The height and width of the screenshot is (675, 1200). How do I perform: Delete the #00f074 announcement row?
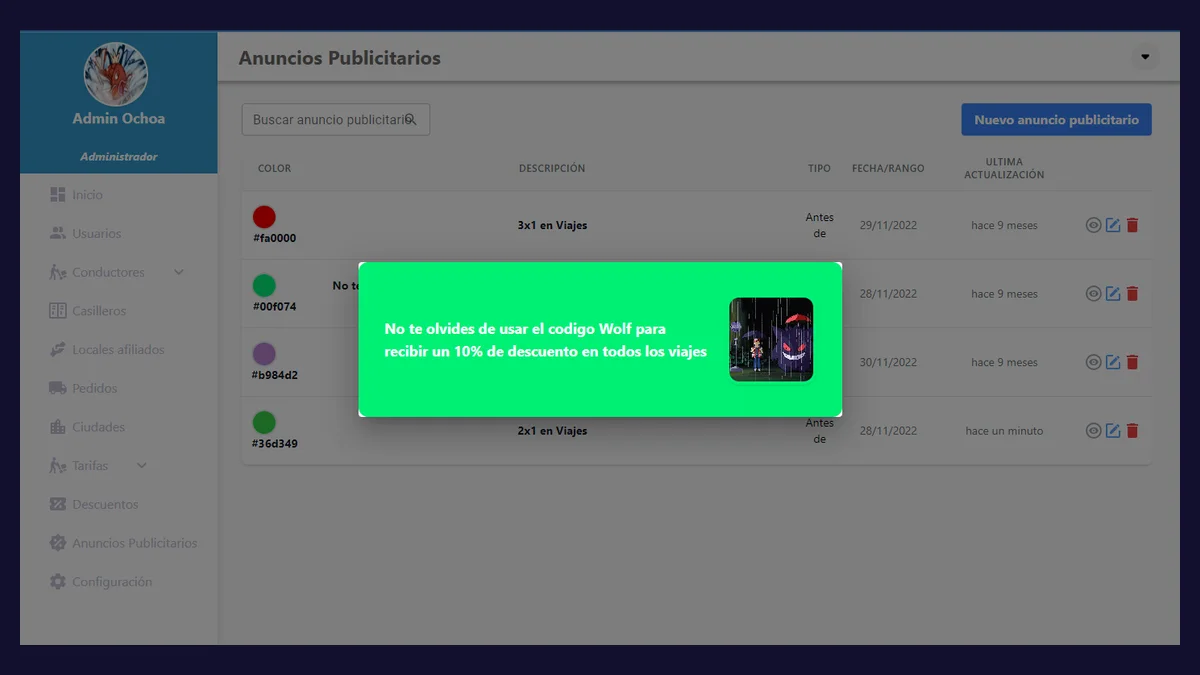1132,294
